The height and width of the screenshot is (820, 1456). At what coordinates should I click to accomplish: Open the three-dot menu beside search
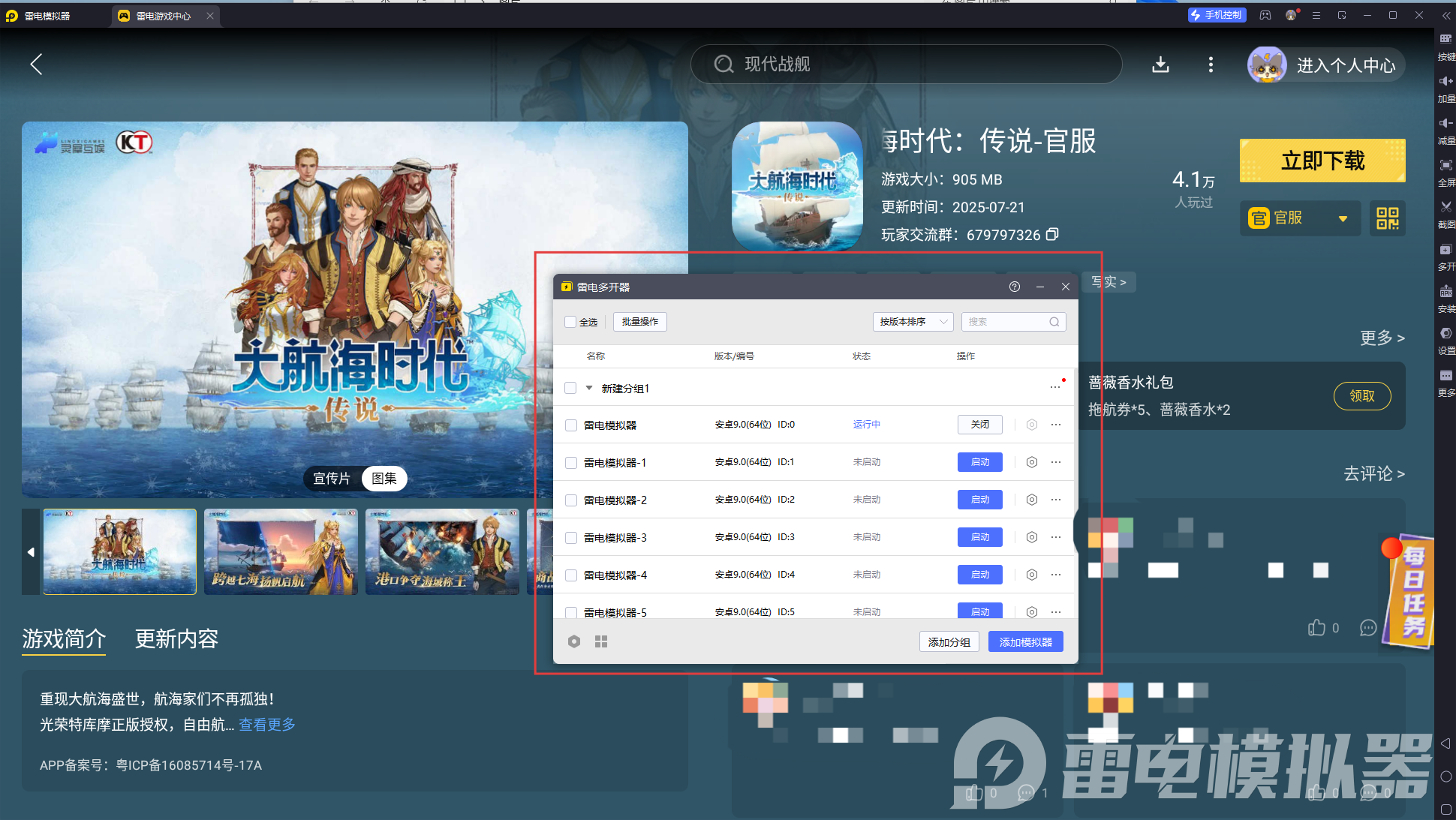click(x=1211, y=65)
